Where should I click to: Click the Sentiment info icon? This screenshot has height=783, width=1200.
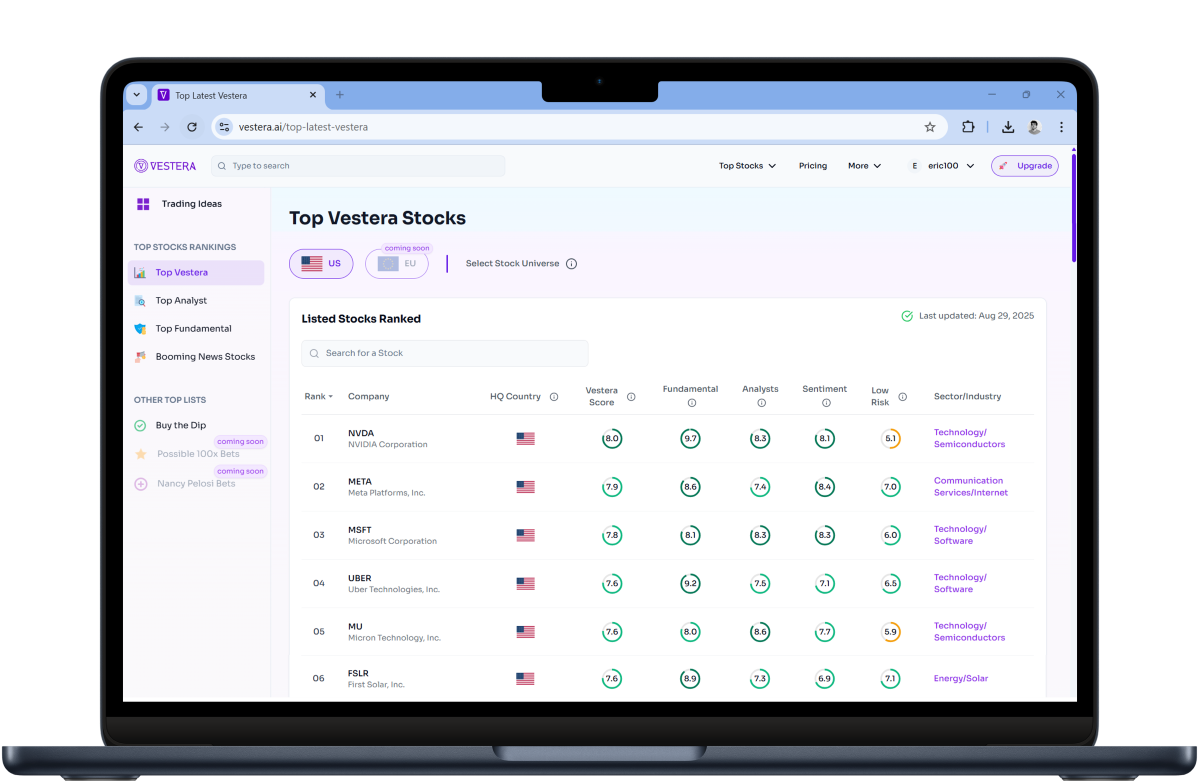click(x=826, y=403)
